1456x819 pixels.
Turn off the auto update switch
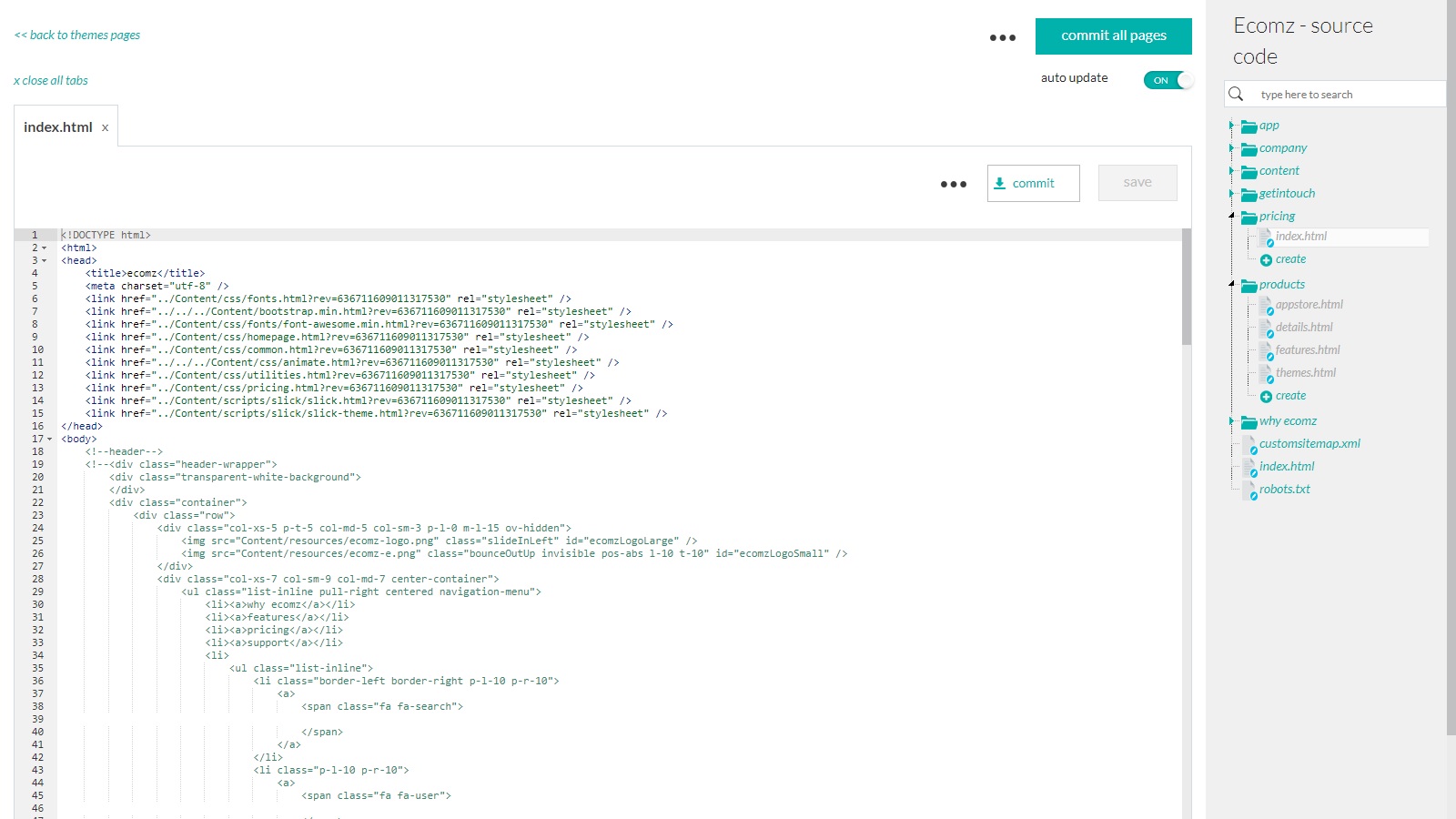pos(1168,80)
